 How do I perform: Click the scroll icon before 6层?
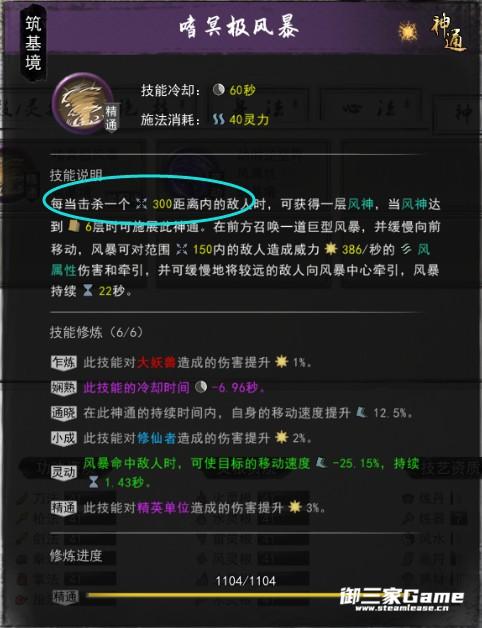tap(74, 227)
